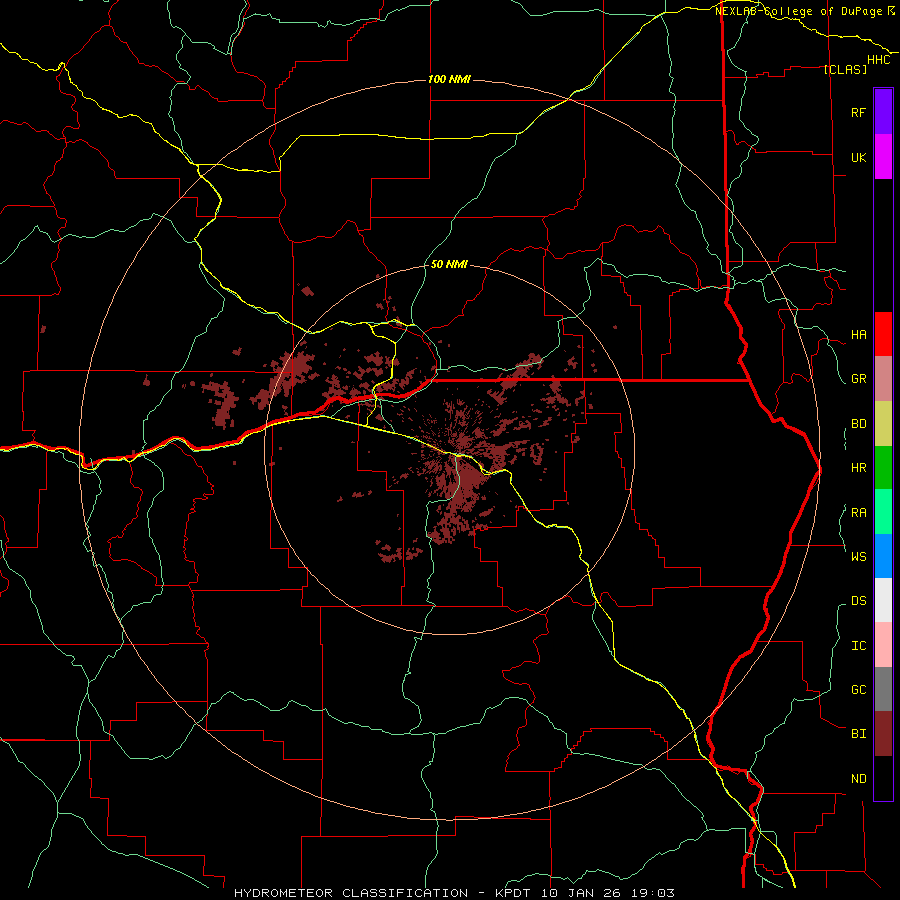The width and height of the screenshot is (900, 900).
Task: Click the HHC product code text
Action: click(x=879, y=60)
